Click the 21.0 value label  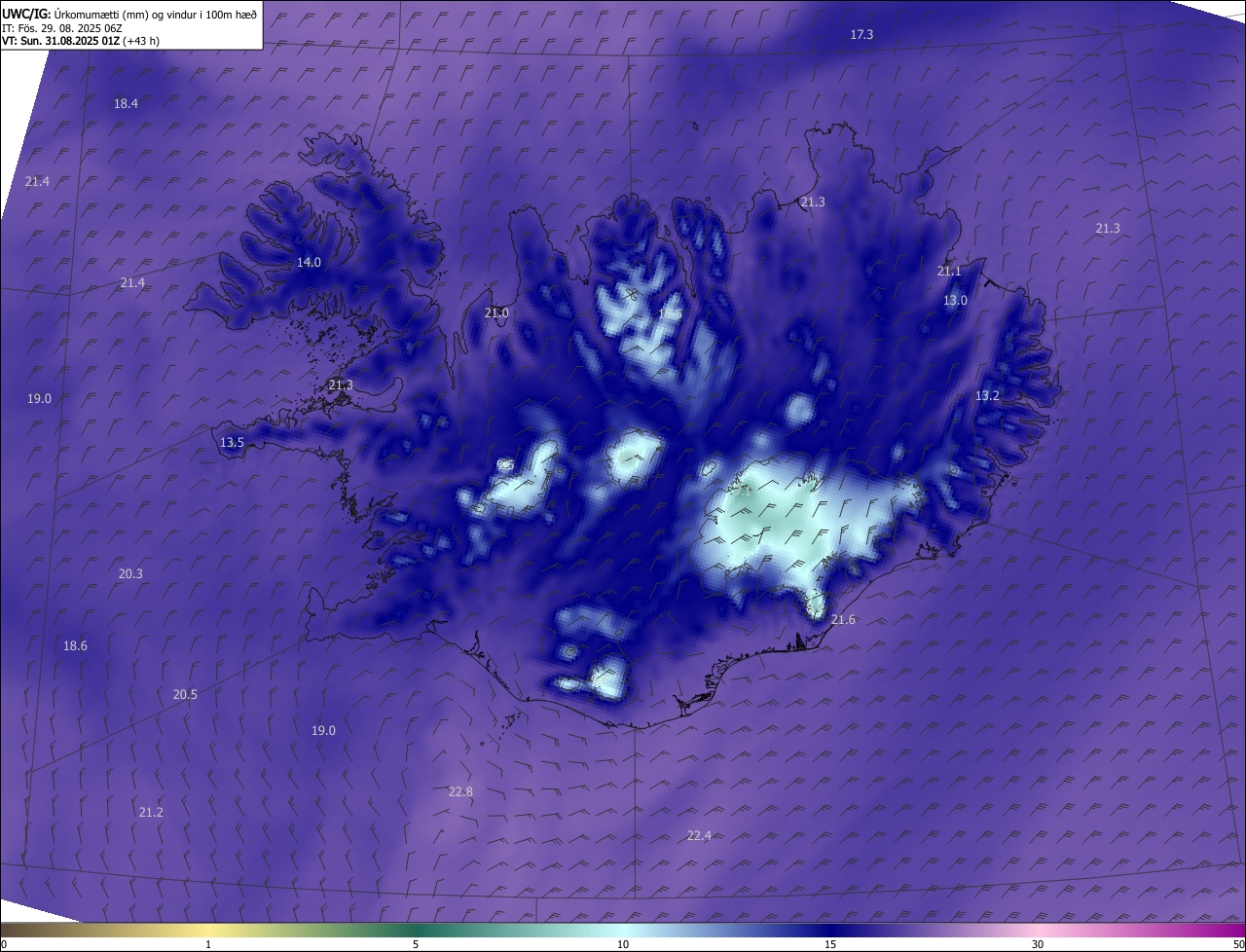click(x=496, y=313)
